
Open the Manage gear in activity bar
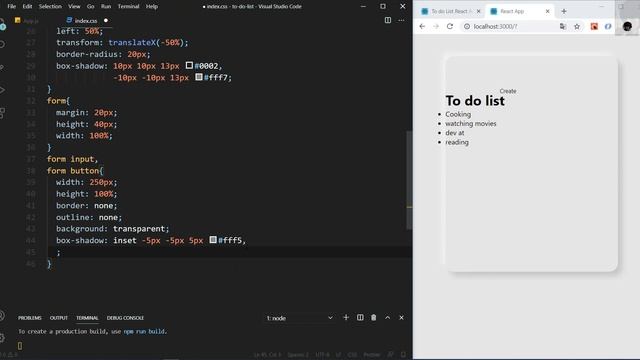pyautogui.click(x=2, y=338)
